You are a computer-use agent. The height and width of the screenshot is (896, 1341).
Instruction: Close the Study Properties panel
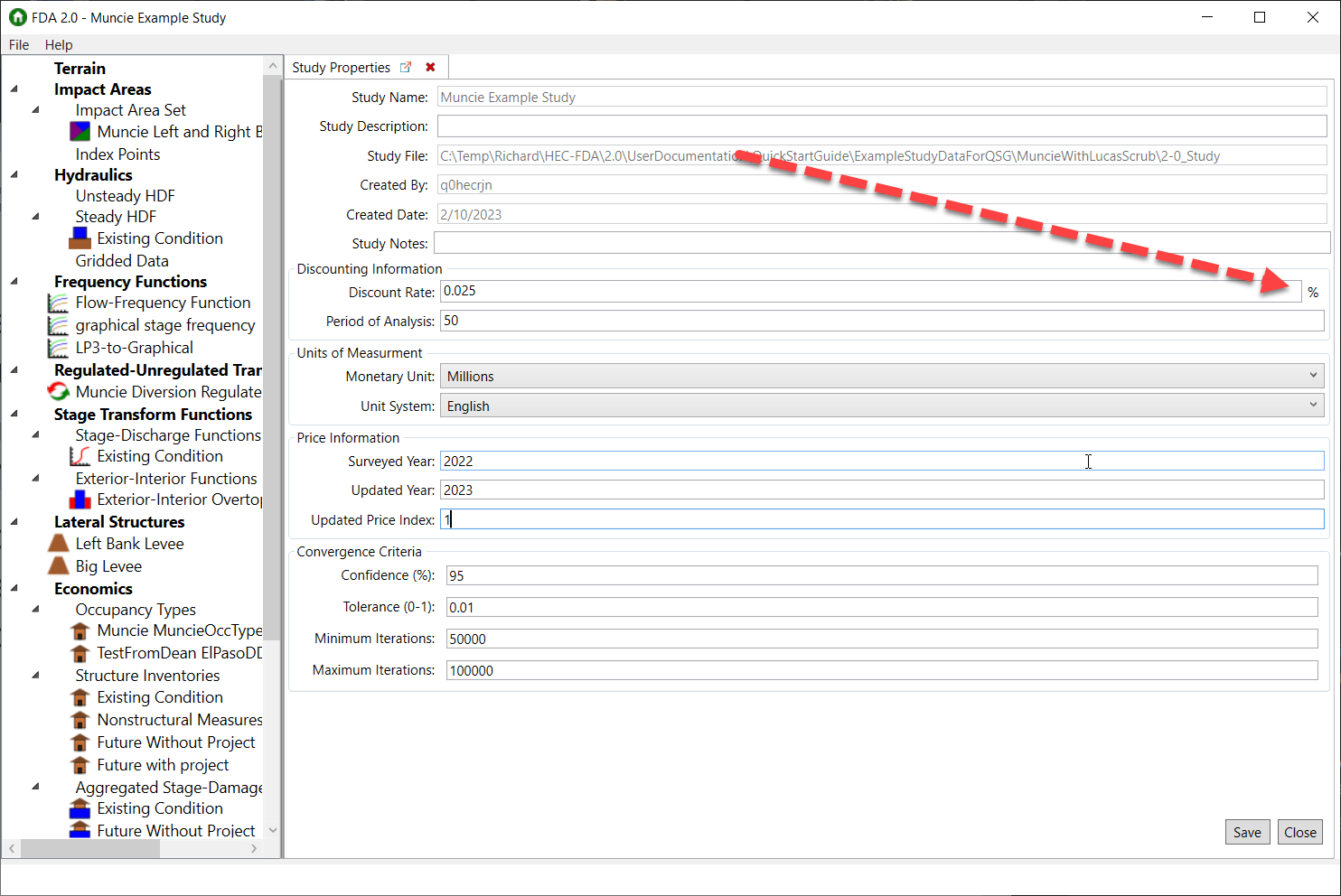(x=430, y=67)
